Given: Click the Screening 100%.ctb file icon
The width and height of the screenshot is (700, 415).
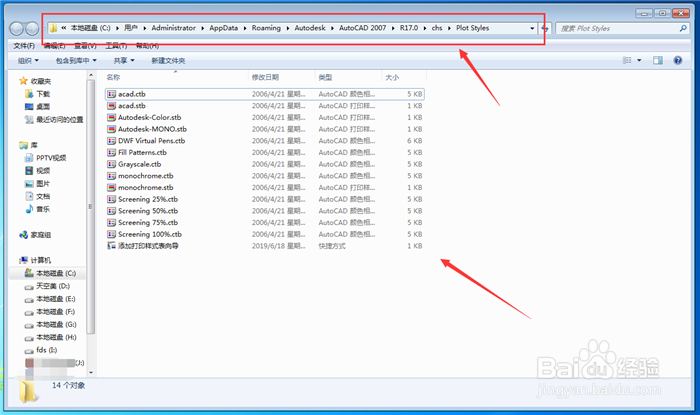Looking at the screenshot, I should [x=112, y=234].
